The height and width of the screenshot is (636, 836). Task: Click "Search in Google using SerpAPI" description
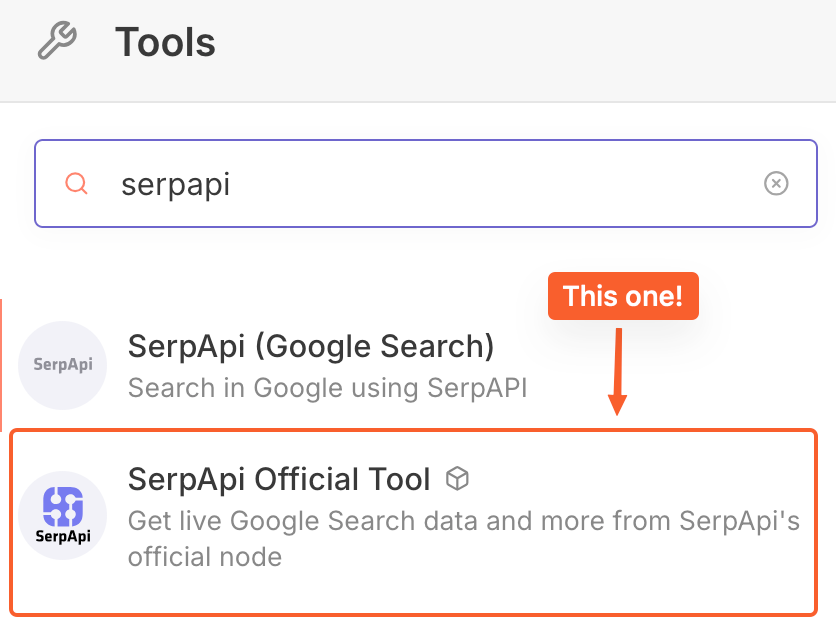point(327,387)
